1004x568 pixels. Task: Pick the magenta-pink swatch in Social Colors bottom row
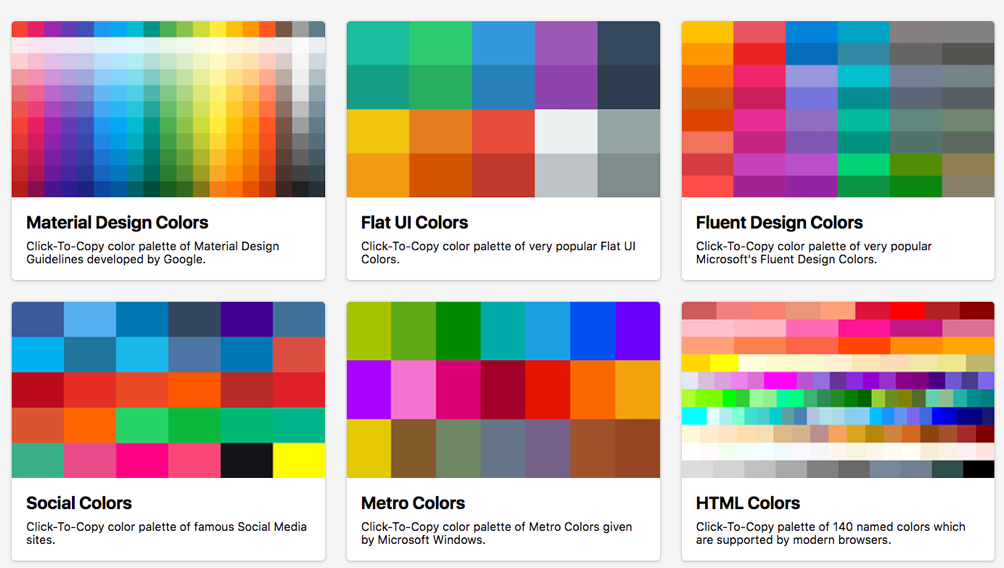(x=142, y=460)
